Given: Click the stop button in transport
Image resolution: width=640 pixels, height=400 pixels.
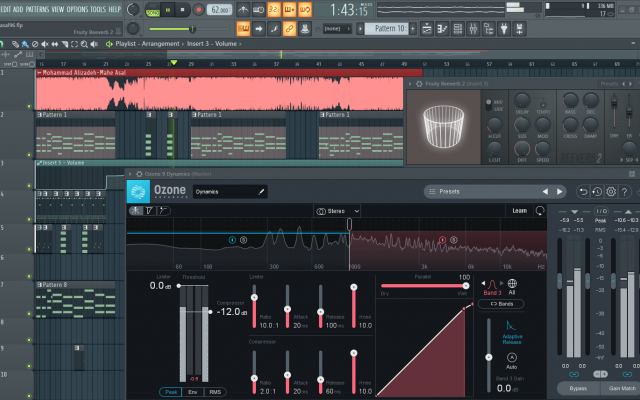Looking at the screenshot, I should 182,10.
